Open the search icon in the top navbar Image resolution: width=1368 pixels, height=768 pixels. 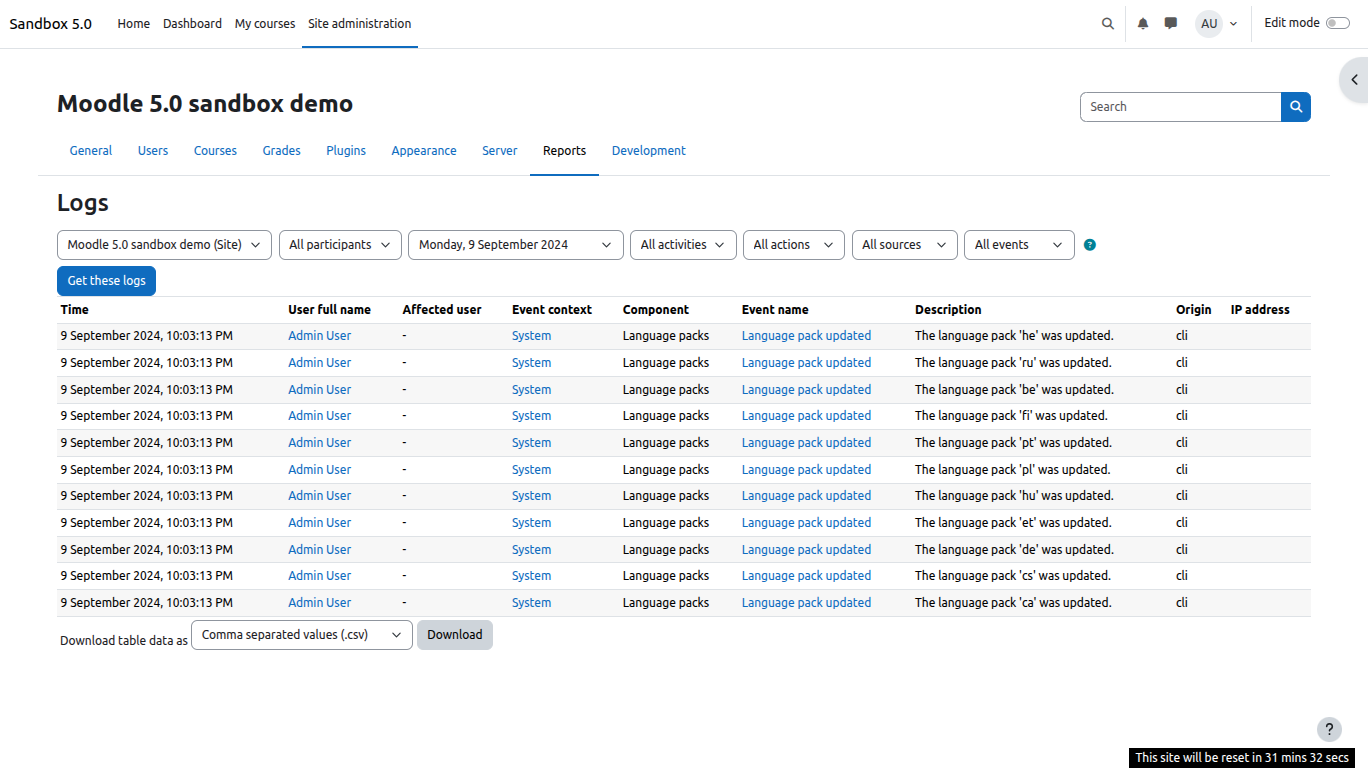pos(1107,22)
